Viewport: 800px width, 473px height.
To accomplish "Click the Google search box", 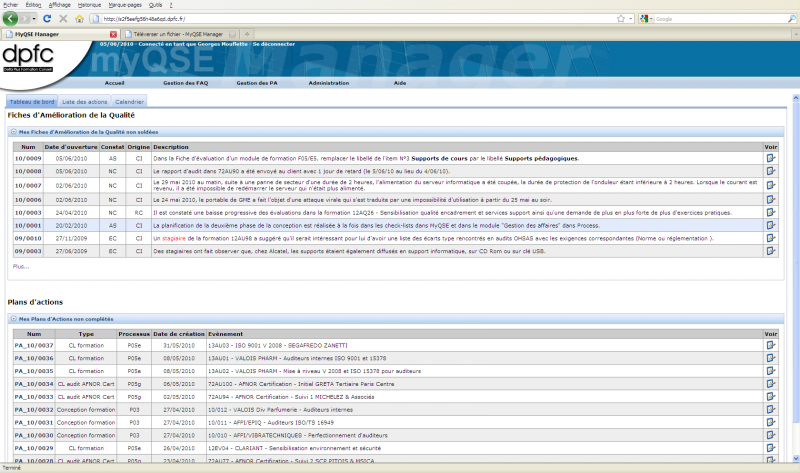I will pyautogui.click(x=719, y=19).
